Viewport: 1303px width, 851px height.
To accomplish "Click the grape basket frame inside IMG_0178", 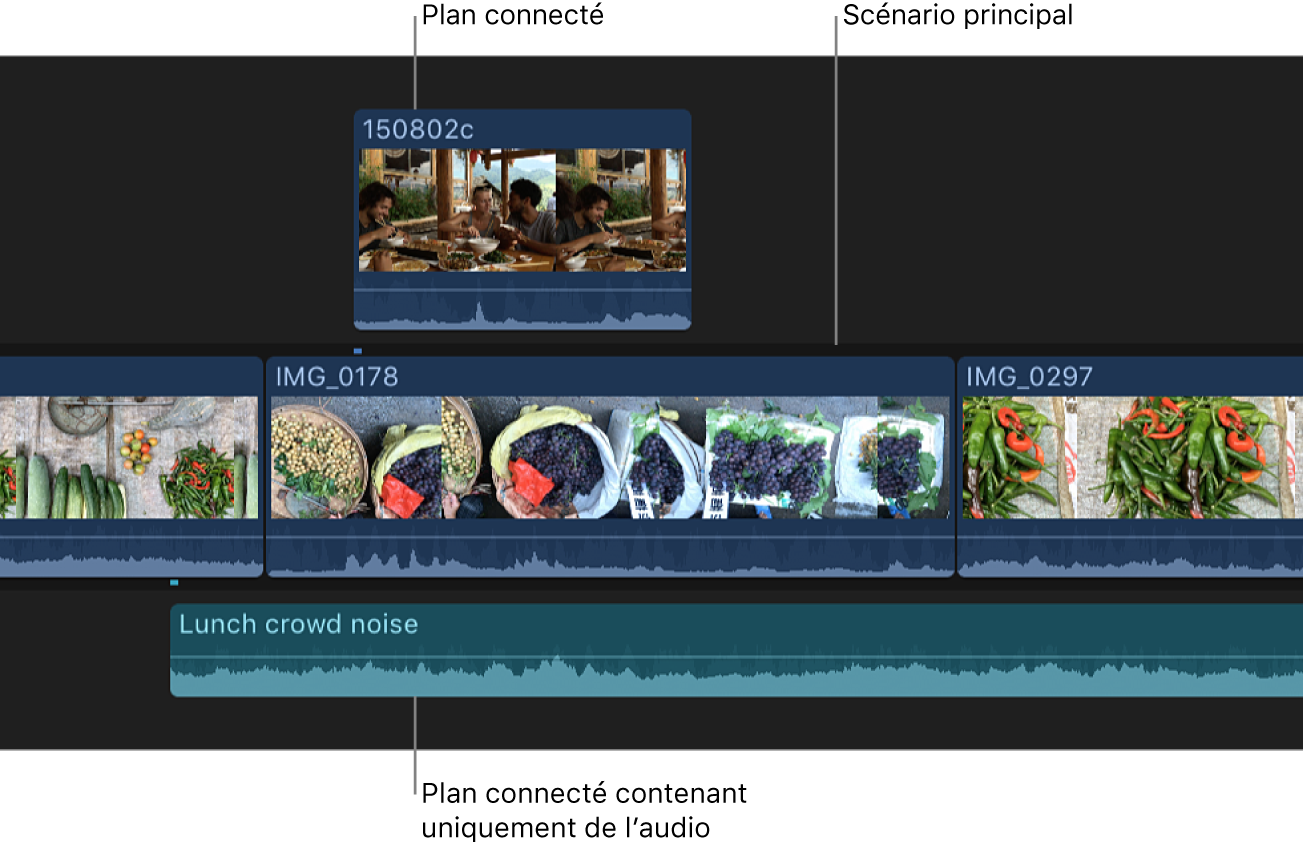I will pos(550,460).
